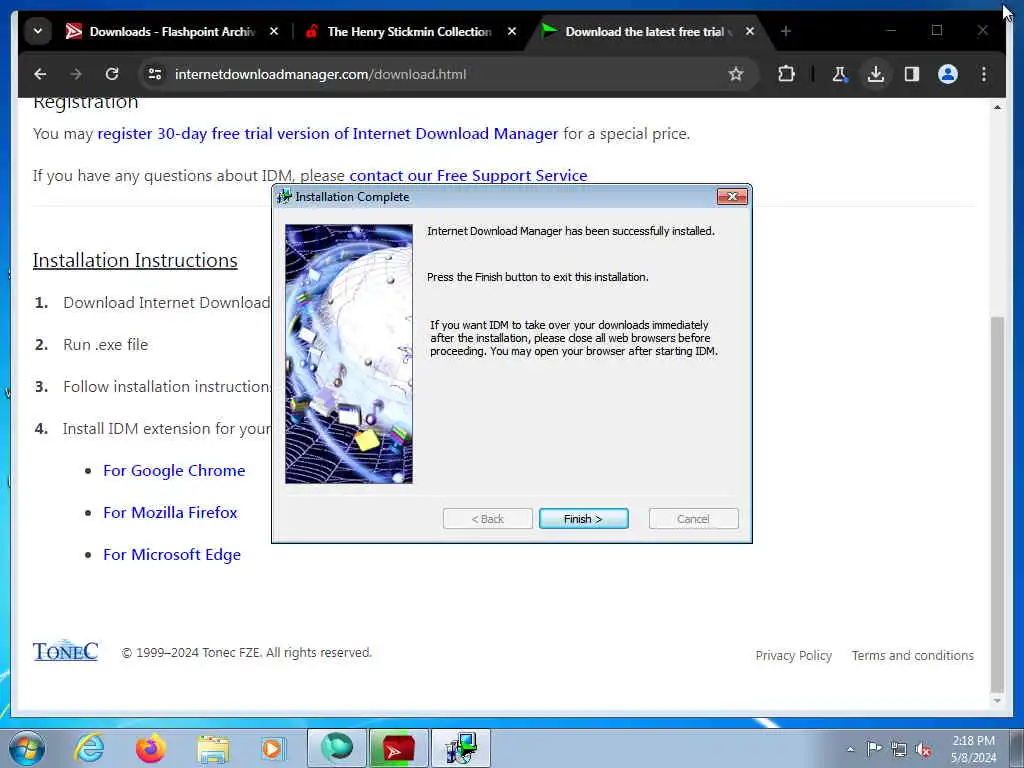Open Windows Media Player taskbar icon
Screen dimensions: 1024x768
[x=272, y=748]
